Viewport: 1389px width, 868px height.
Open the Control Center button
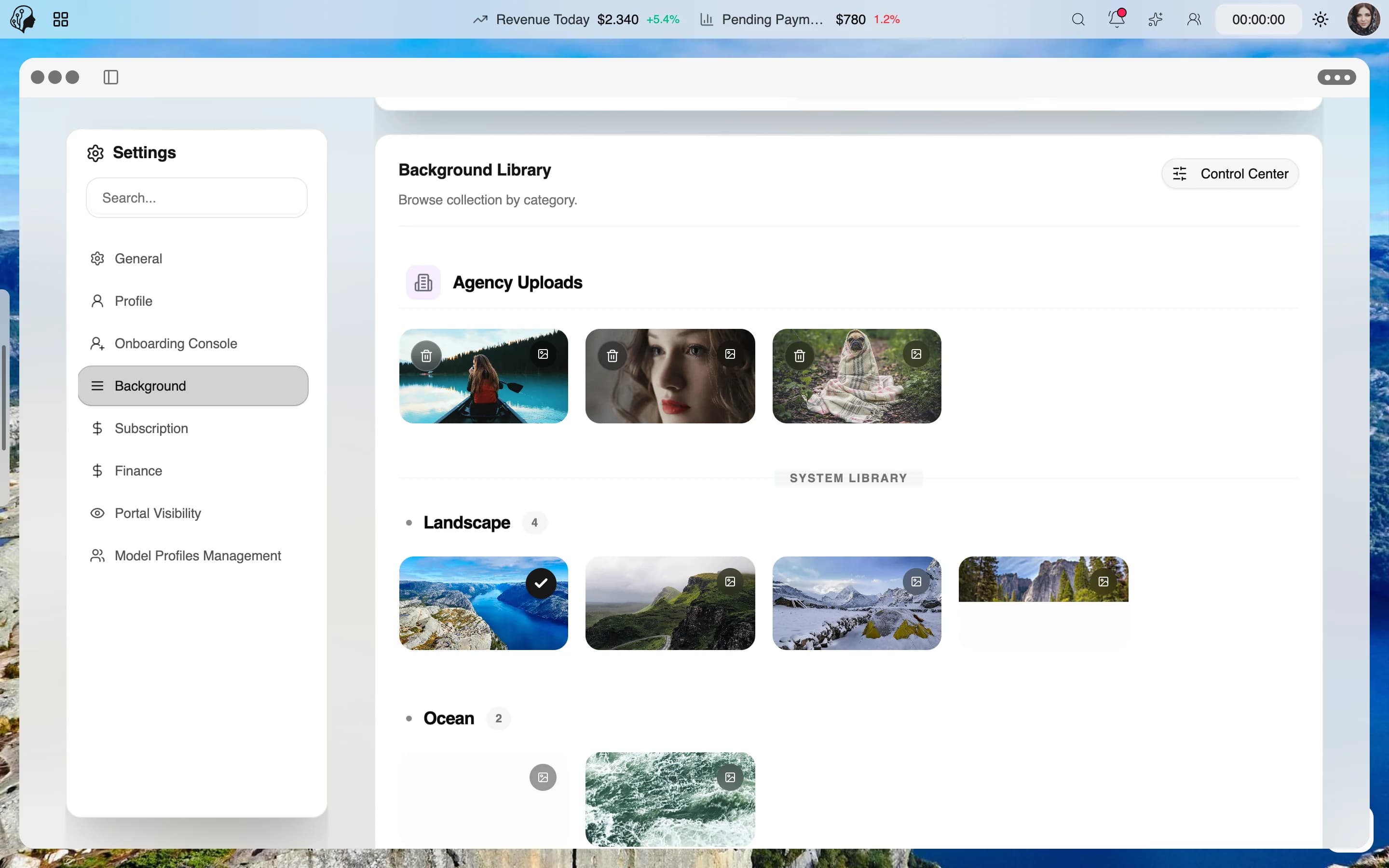click(x=1230, y=174)
